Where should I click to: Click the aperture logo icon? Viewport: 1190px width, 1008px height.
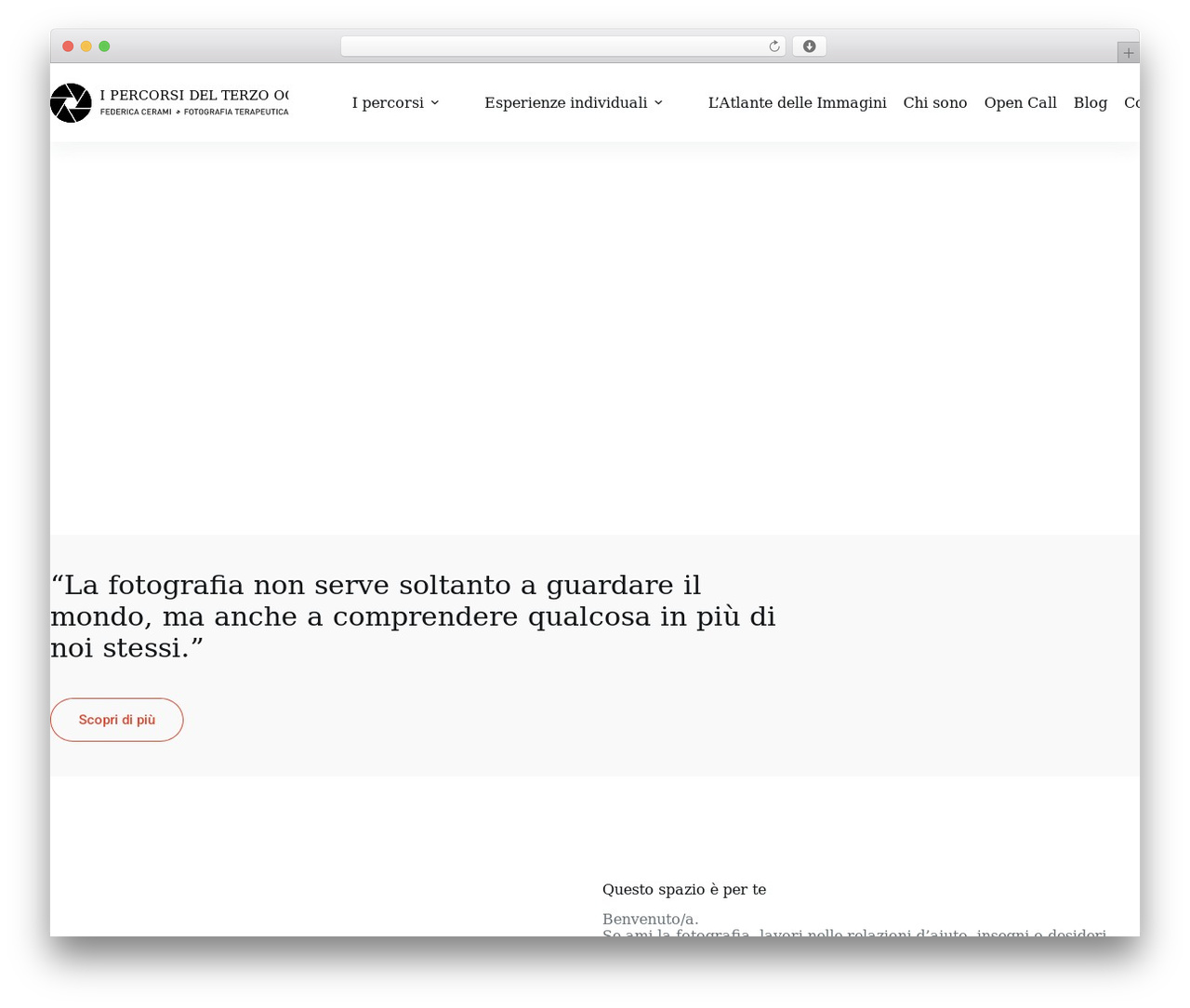point(71,103)
